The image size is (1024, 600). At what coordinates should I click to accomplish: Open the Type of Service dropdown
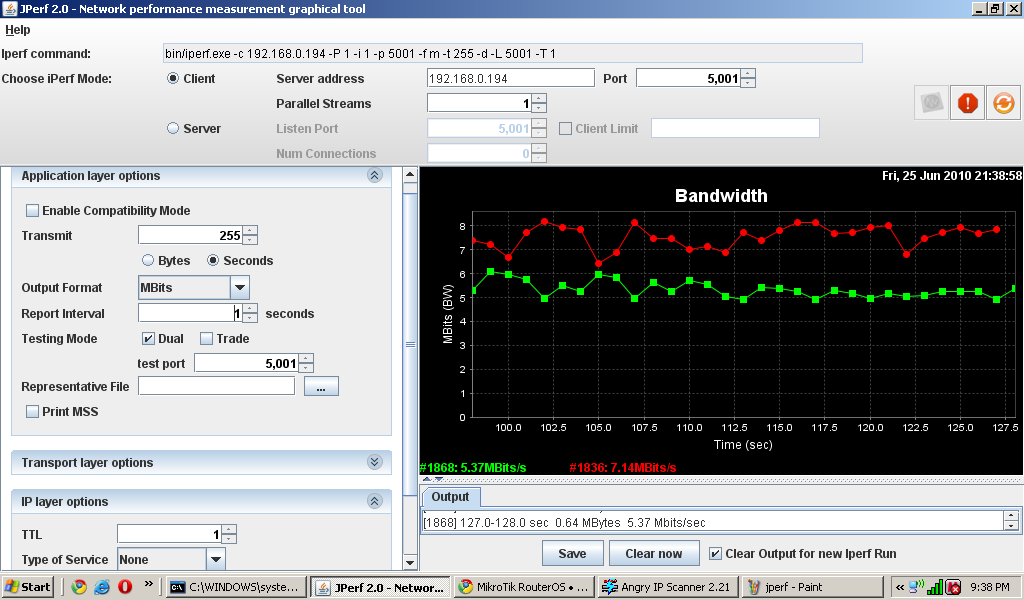tap(216, 560)
